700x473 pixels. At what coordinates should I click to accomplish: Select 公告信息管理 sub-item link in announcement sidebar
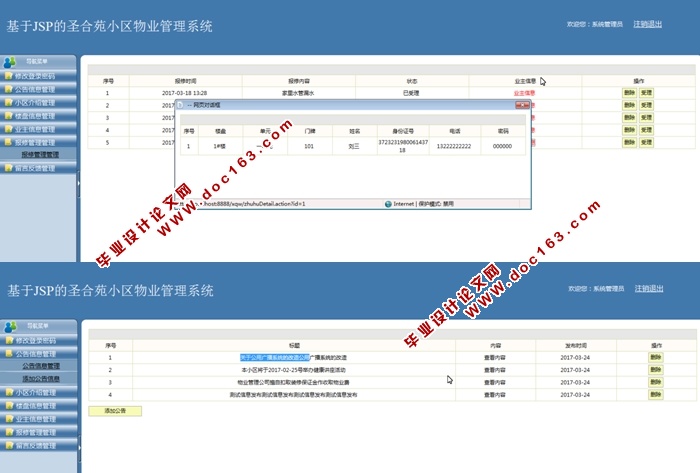(41, 366)
